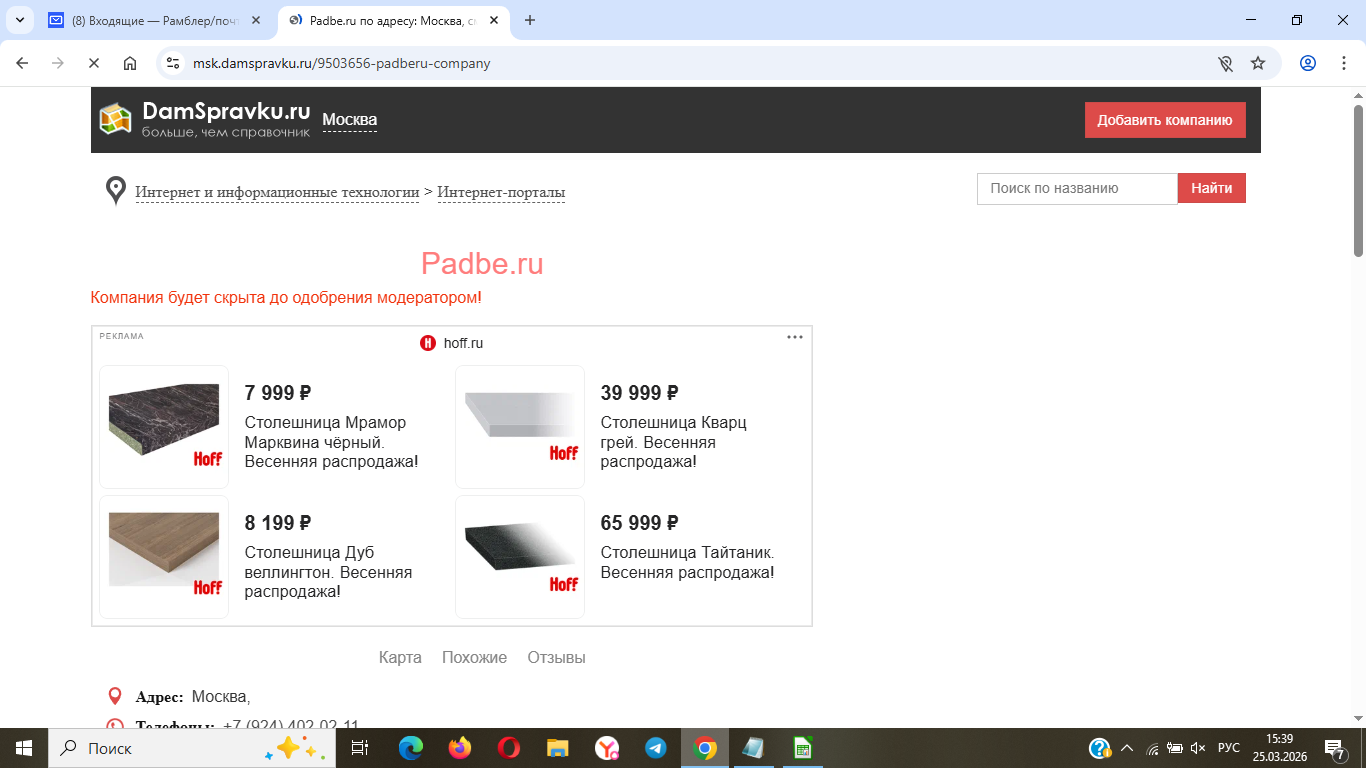Launch Yandex Browser from the taskbar

[x=606, y=748]
